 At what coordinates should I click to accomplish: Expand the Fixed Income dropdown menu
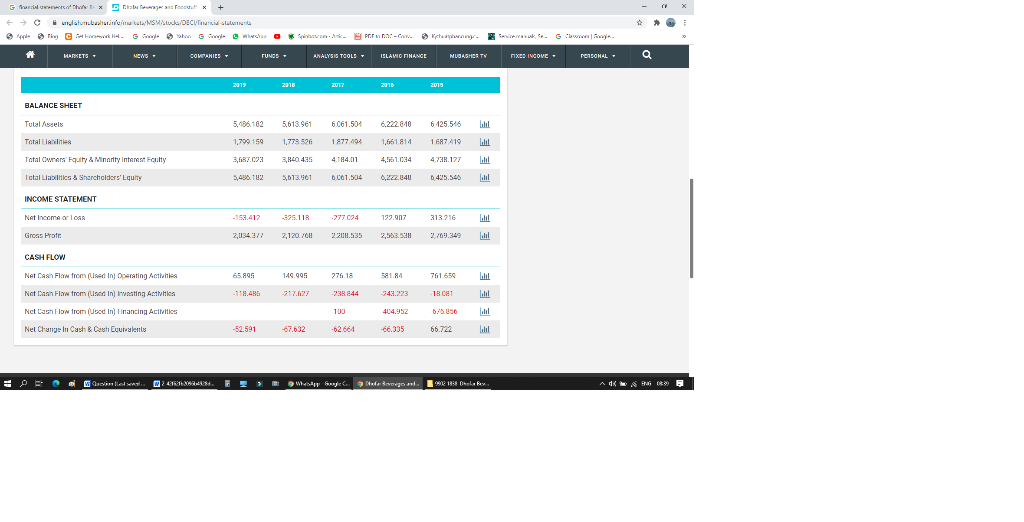(x=533, y=56)
